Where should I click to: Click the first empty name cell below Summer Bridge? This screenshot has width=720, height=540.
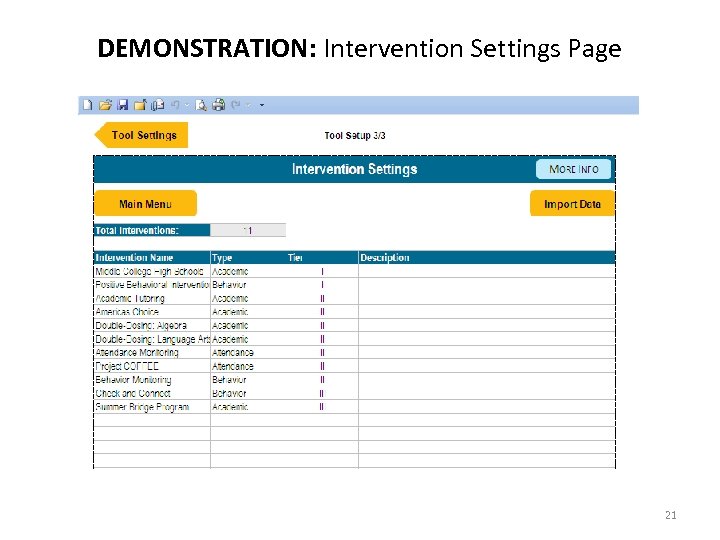(x=152, y=420)
